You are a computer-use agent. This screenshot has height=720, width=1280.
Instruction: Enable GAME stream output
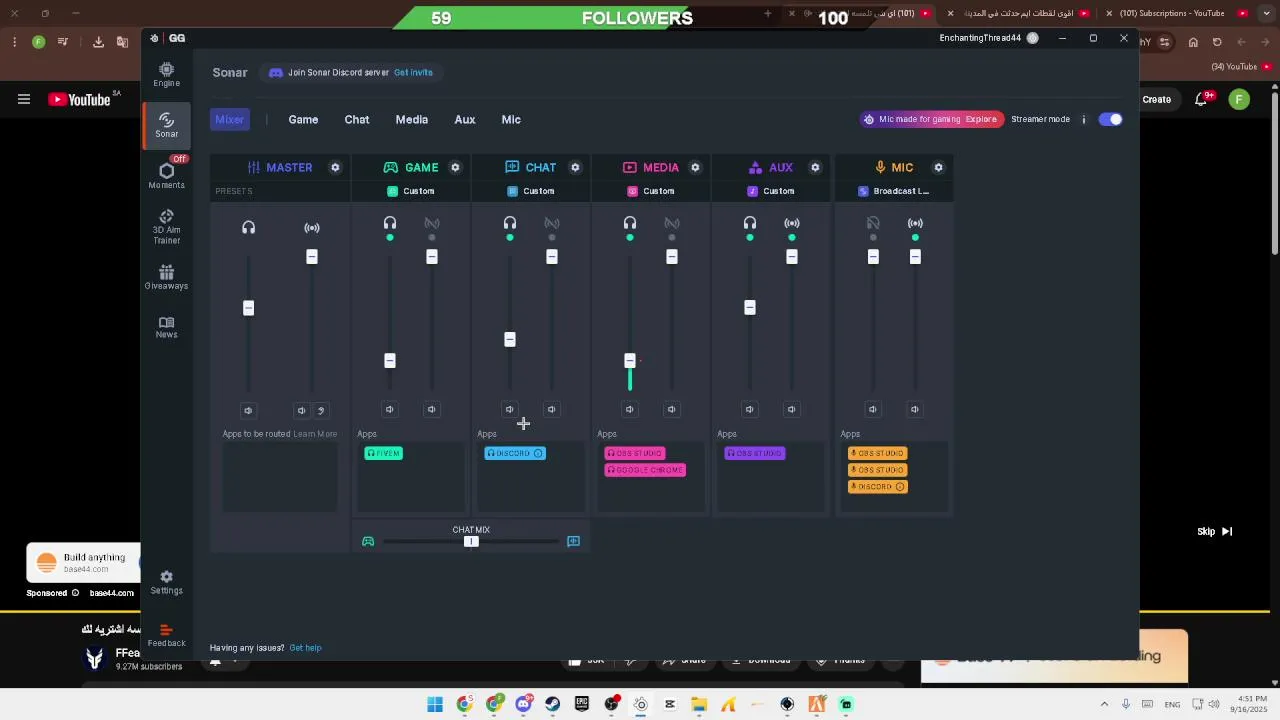[432, 224]
